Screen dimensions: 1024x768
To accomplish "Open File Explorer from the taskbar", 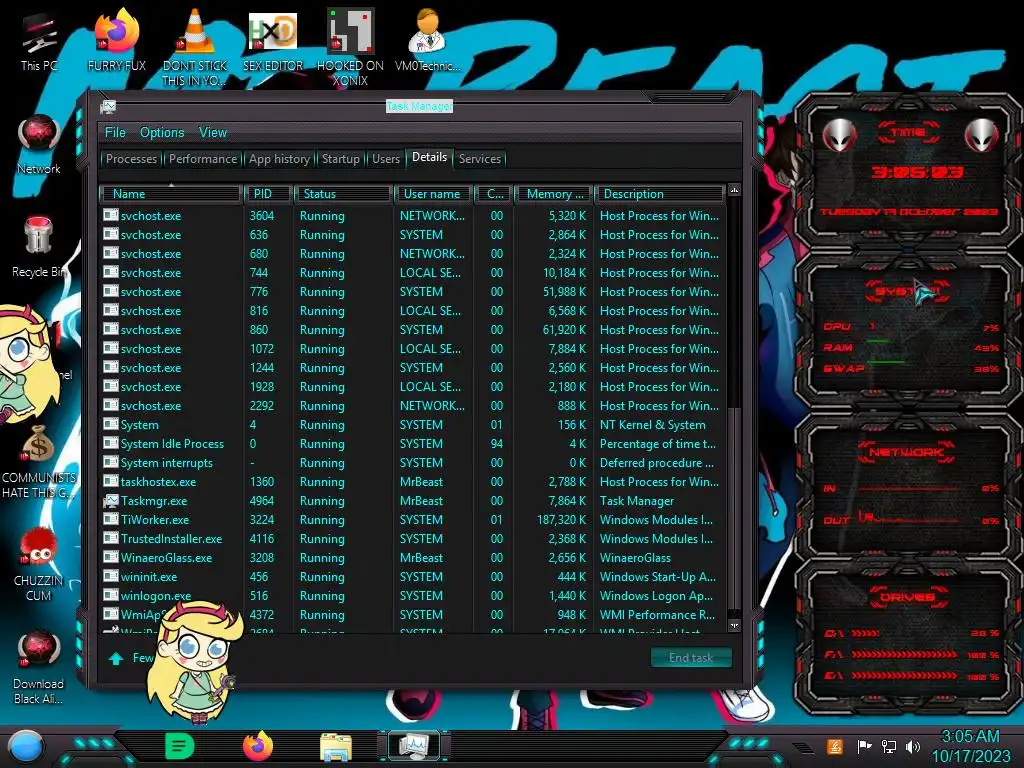I will [x=336, y=747].
